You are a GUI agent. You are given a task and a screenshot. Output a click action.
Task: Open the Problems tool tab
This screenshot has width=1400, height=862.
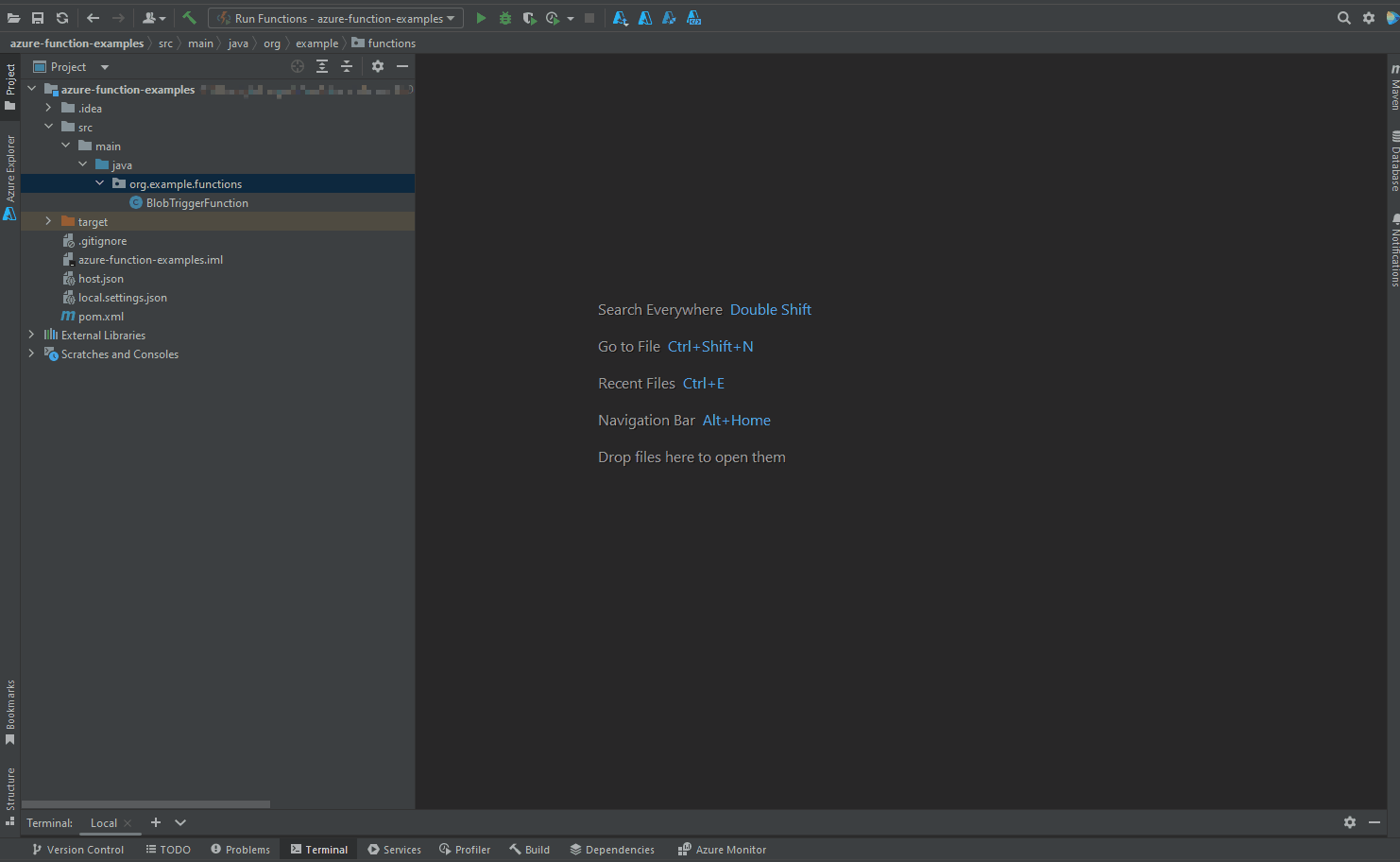240,850
